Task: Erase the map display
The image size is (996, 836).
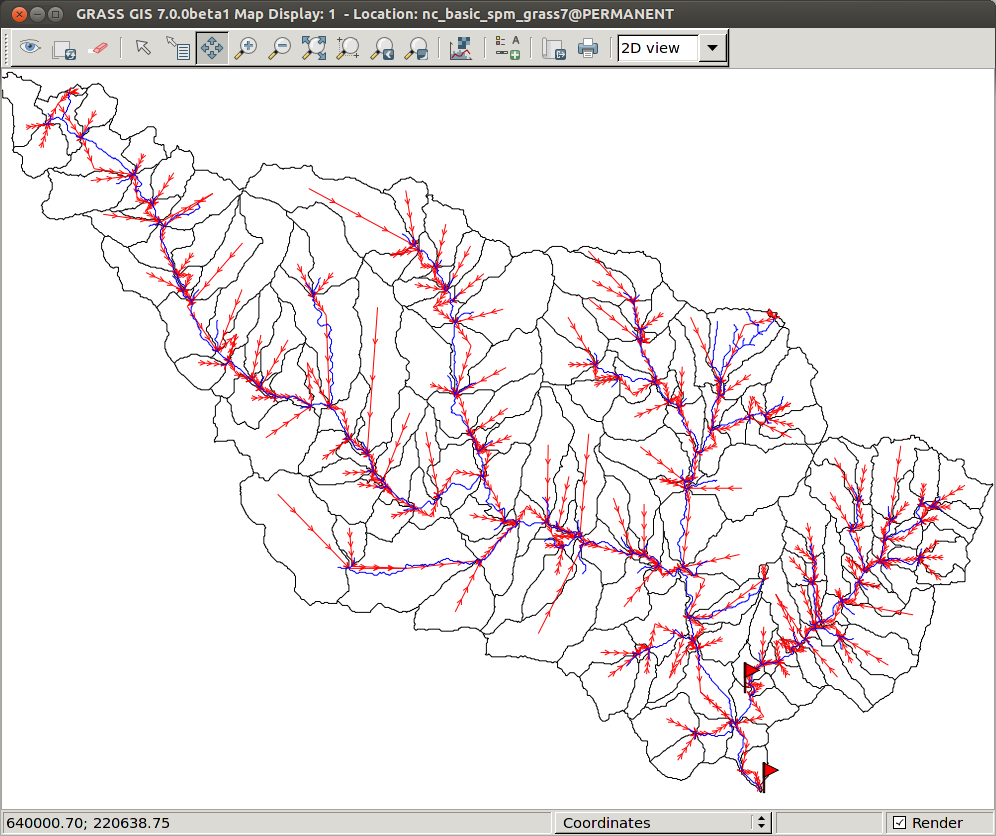Action: tap(97, 48)
